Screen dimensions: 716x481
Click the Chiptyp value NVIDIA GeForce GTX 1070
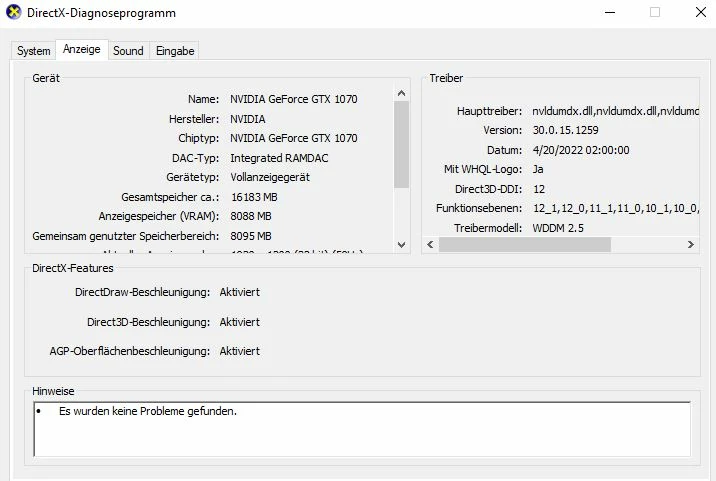[x=294, y=138]
